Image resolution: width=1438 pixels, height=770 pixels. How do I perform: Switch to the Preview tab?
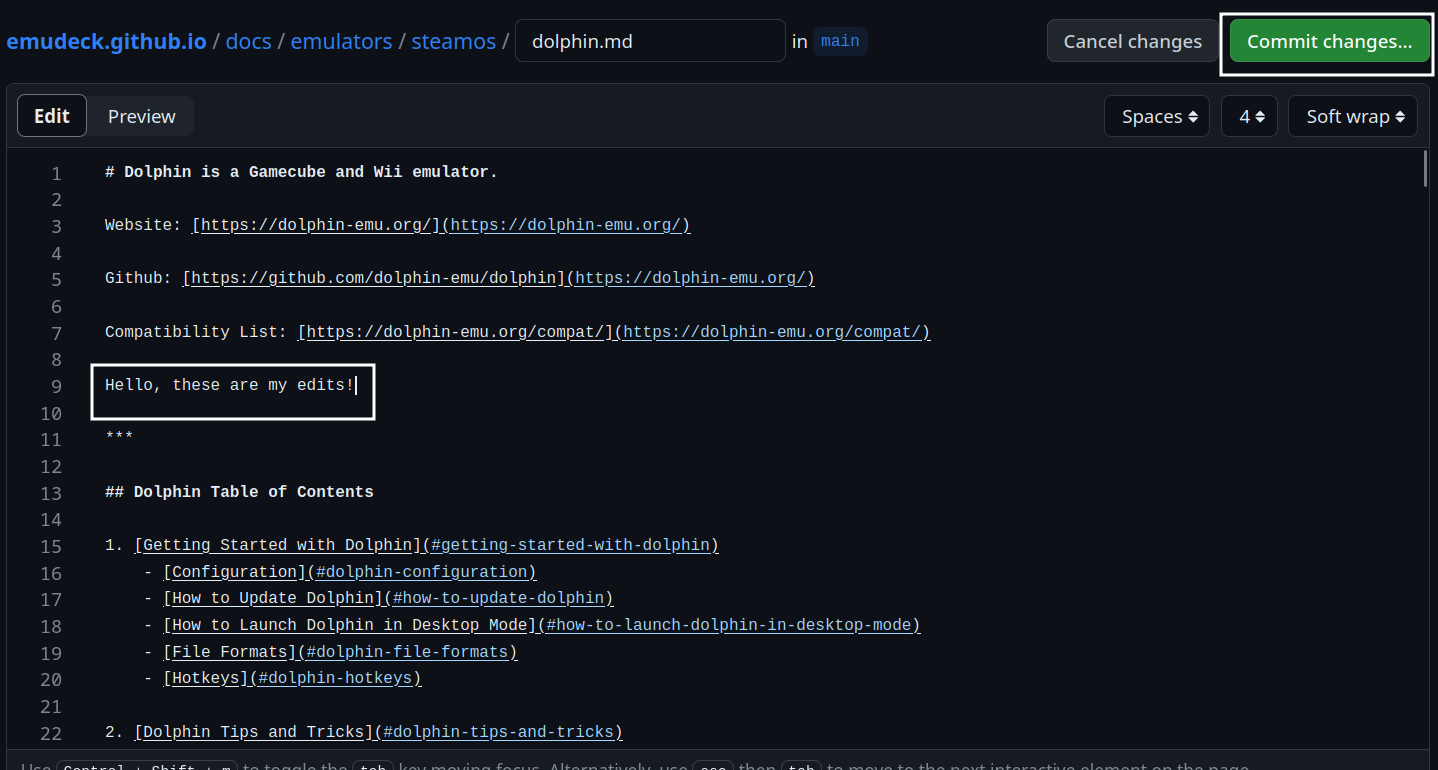(141, 115)
